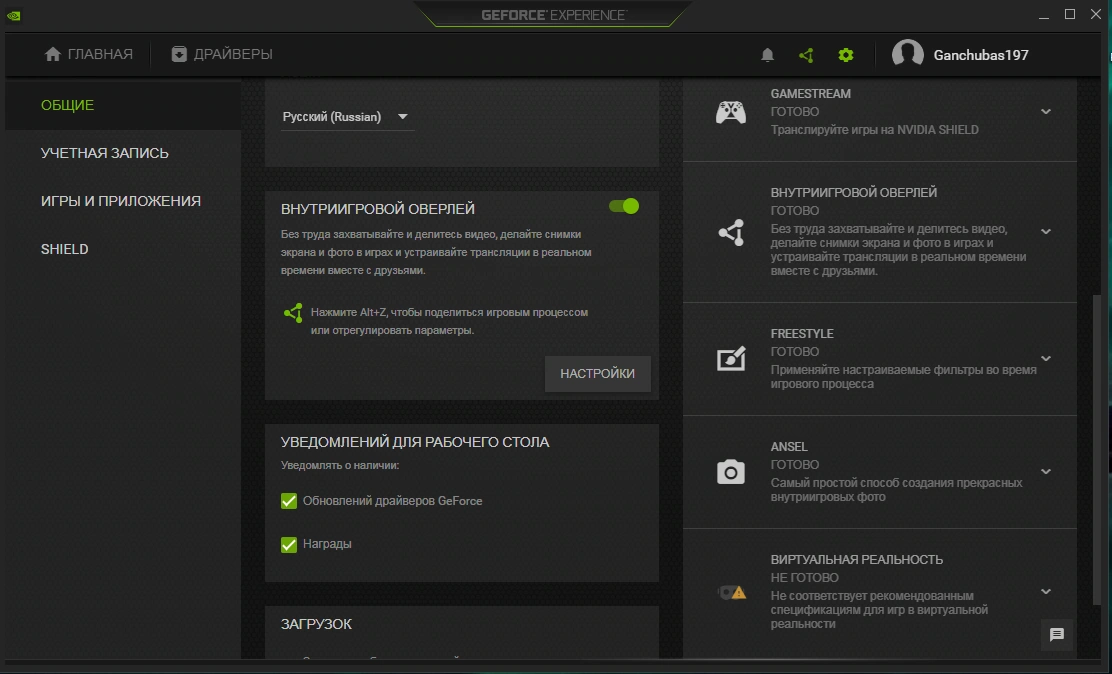Disable the in-game overlay toggle
This screenshot has width=1112, height=674.
coord(624,206)
